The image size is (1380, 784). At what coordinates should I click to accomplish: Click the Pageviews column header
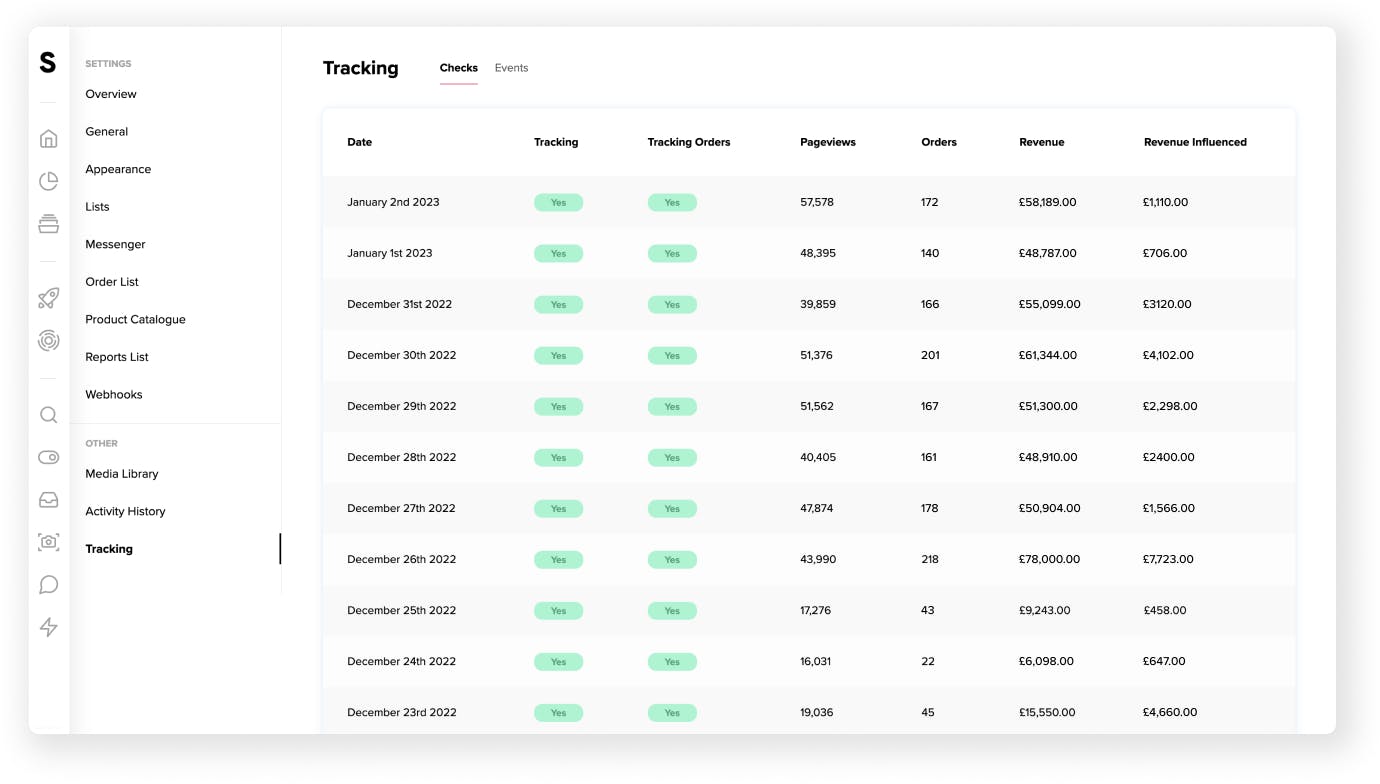coord(828,142)
